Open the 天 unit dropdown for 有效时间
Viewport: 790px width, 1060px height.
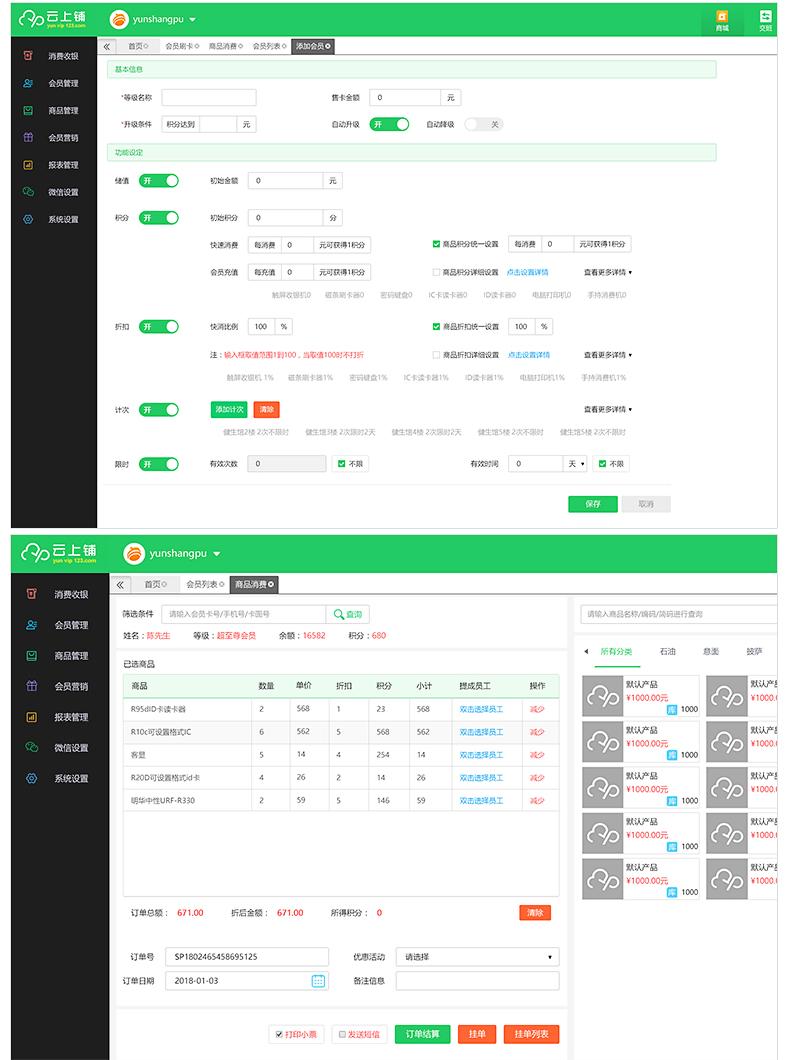click(x=577, y=464)
